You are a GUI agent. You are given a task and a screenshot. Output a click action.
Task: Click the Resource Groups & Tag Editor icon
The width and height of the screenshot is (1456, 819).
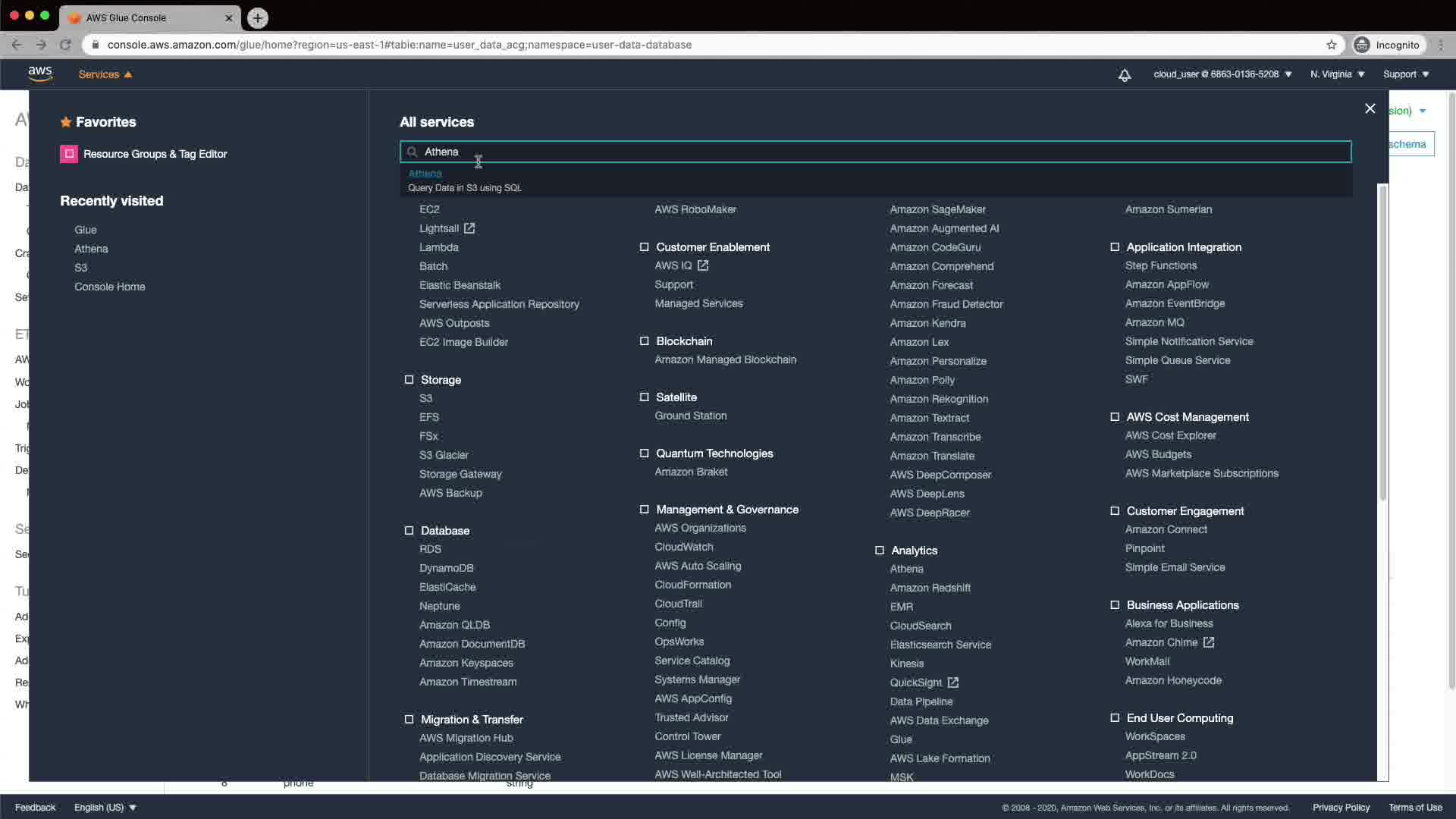point(69,154)
